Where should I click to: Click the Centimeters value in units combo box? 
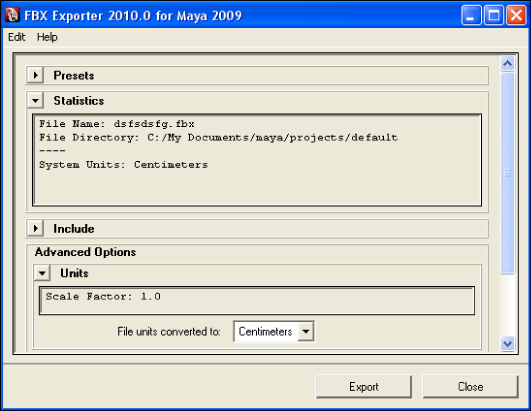click(266, 331)
